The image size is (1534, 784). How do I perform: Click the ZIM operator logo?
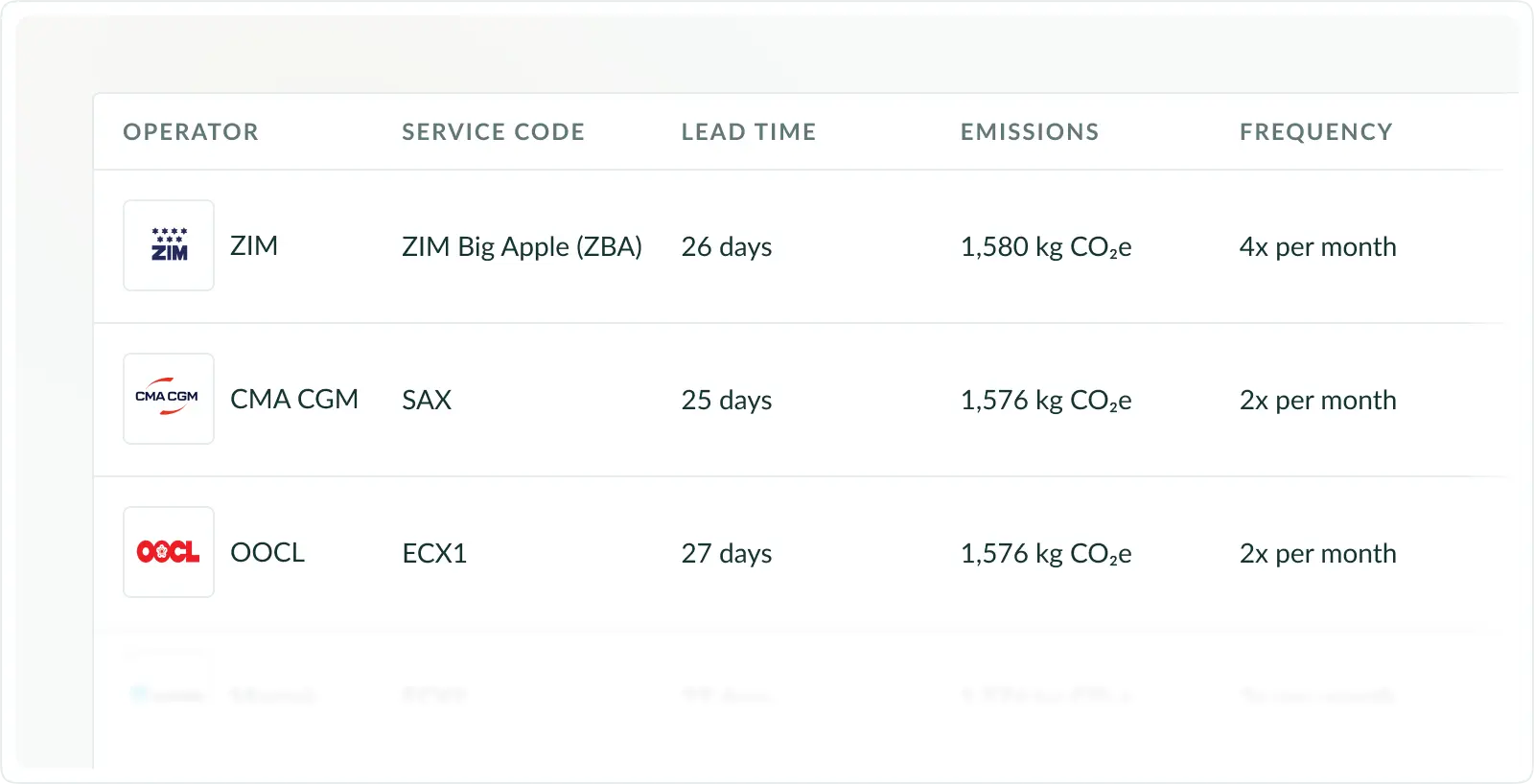(x=169, y=245)
